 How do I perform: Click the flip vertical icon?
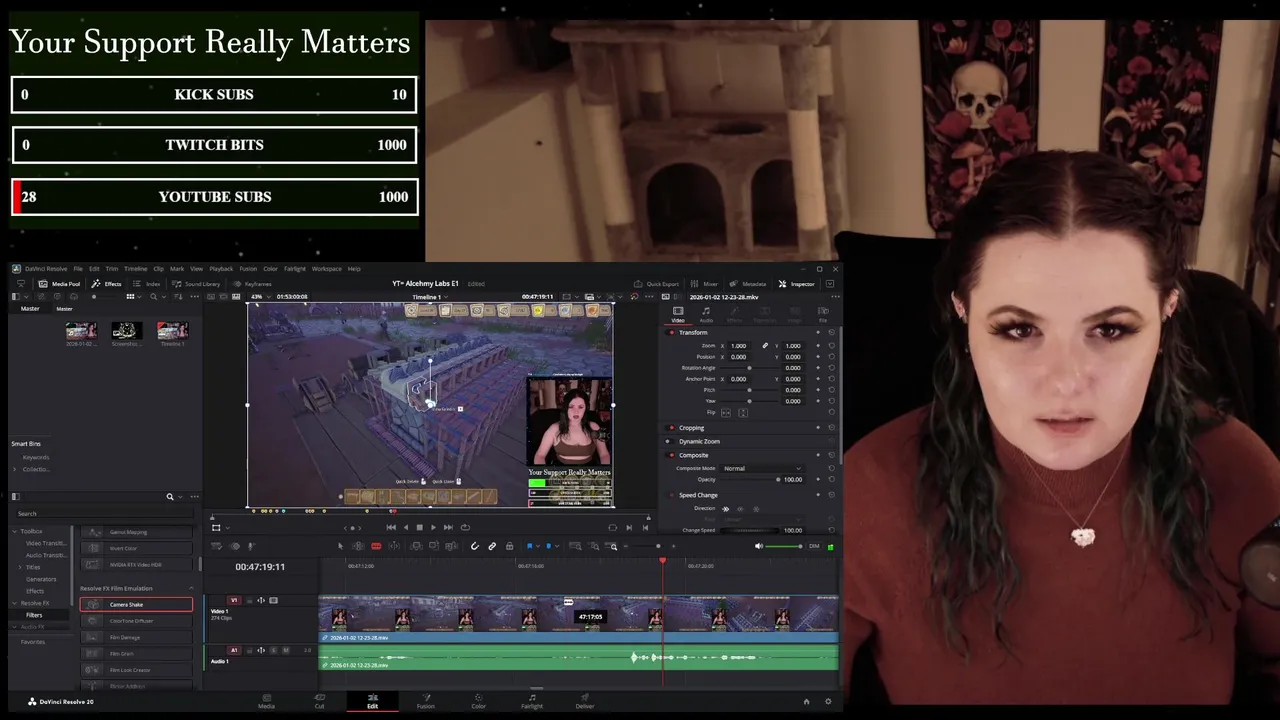coord(742,412)
